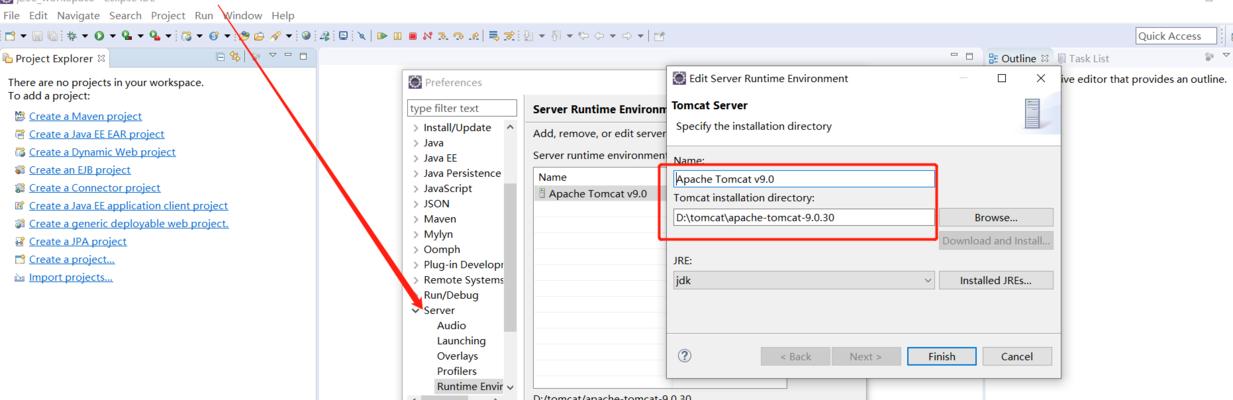Expand the Java Persistence preferences node

(416, 173)
